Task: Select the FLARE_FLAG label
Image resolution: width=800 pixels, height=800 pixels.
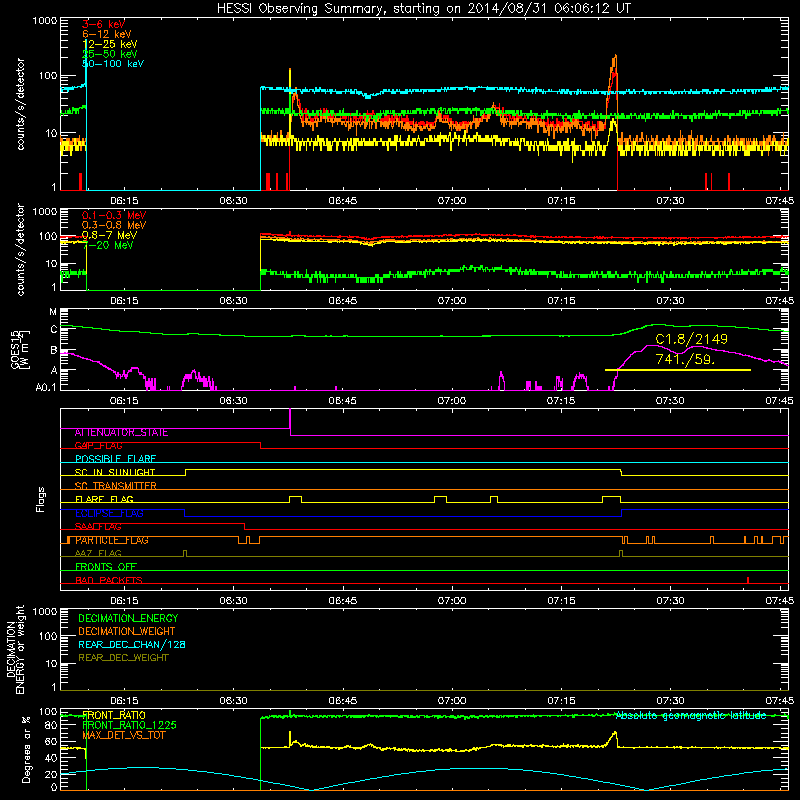Action: click(x=104, y=499)
